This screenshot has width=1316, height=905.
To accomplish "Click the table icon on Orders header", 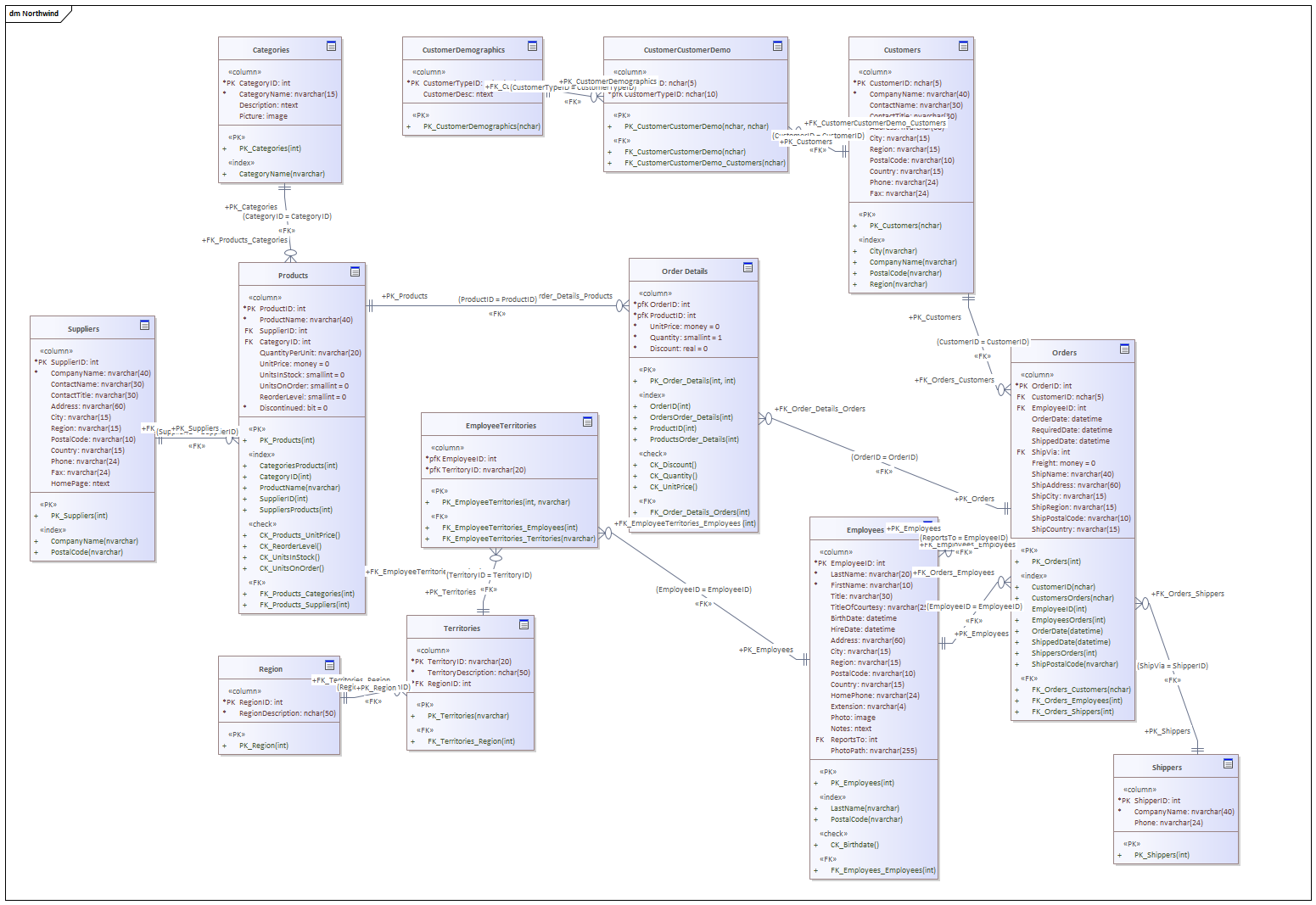I will click(1125, 349).
